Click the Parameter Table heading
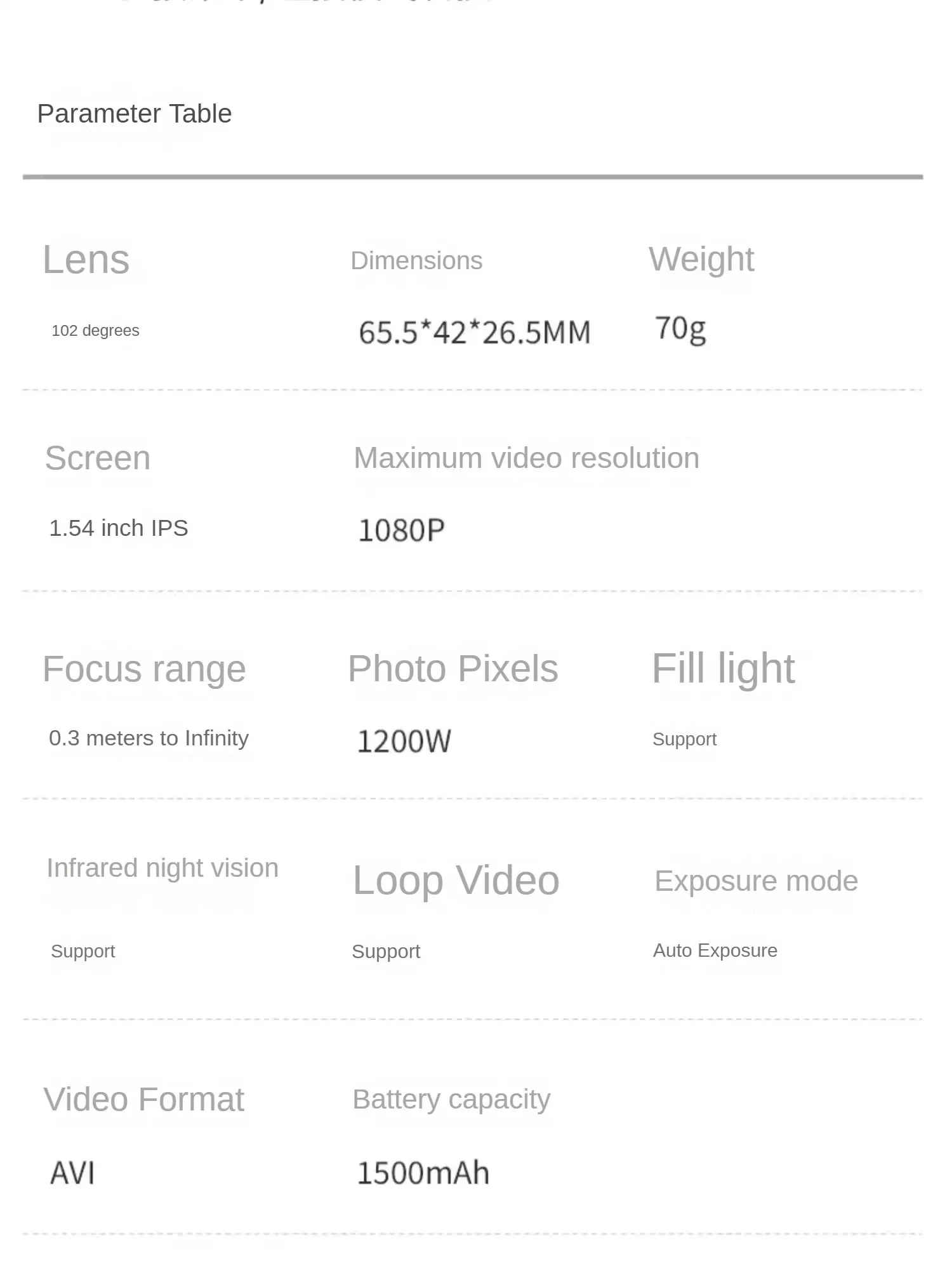The width and height of the screenshot is (952, 1266). (135, 114)
